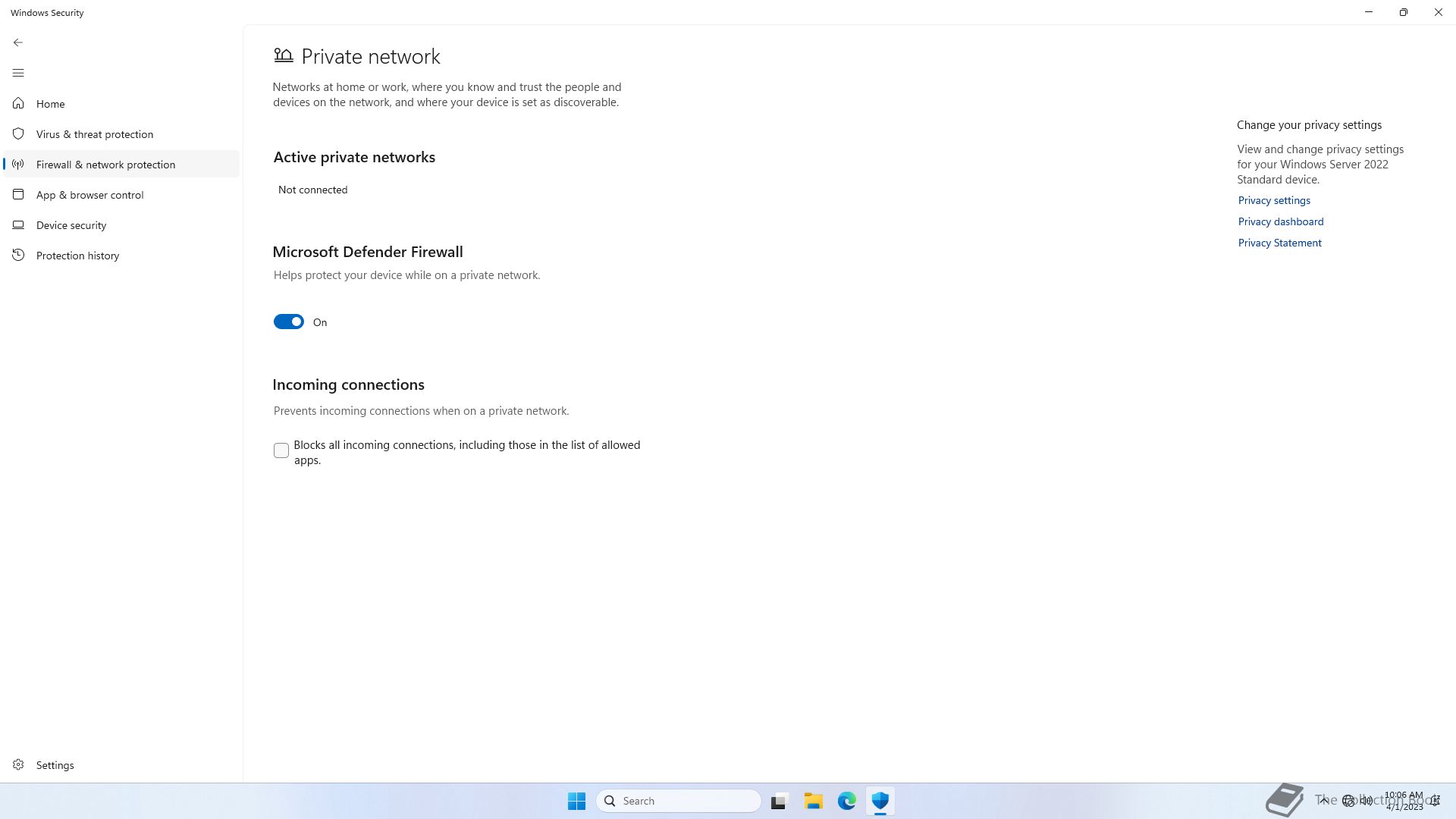This screenshot has width=1456, height=819.
Task: Go to Device security
Action: click(121, 224)
